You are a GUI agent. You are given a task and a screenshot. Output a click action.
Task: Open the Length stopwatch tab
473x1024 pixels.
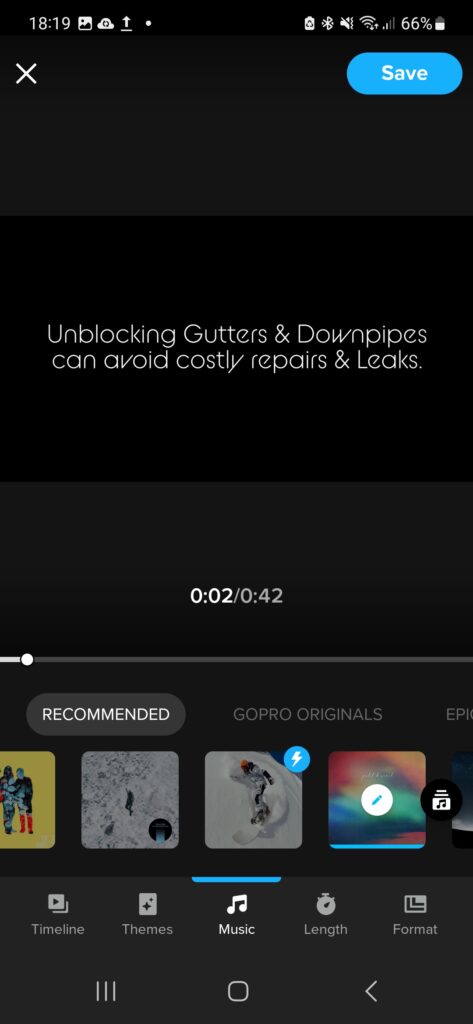[325, 916]
